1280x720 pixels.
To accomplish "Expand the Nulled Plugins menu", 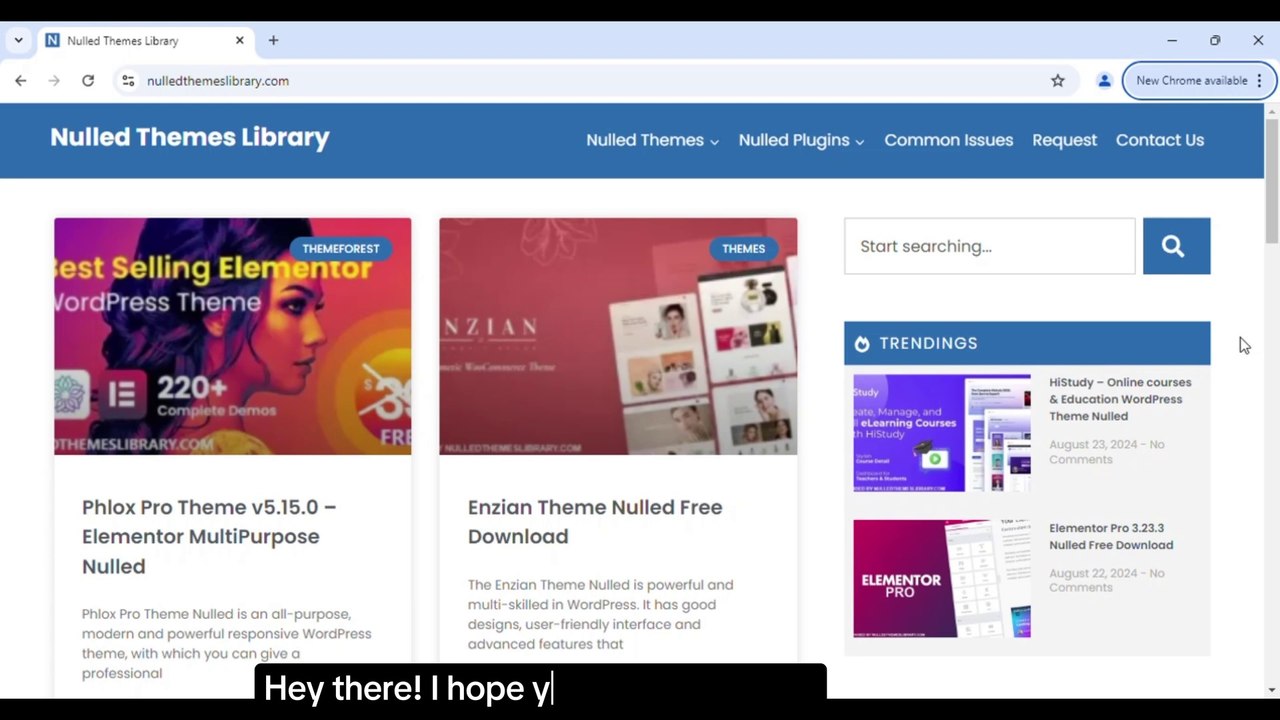I will click(801, 140).
